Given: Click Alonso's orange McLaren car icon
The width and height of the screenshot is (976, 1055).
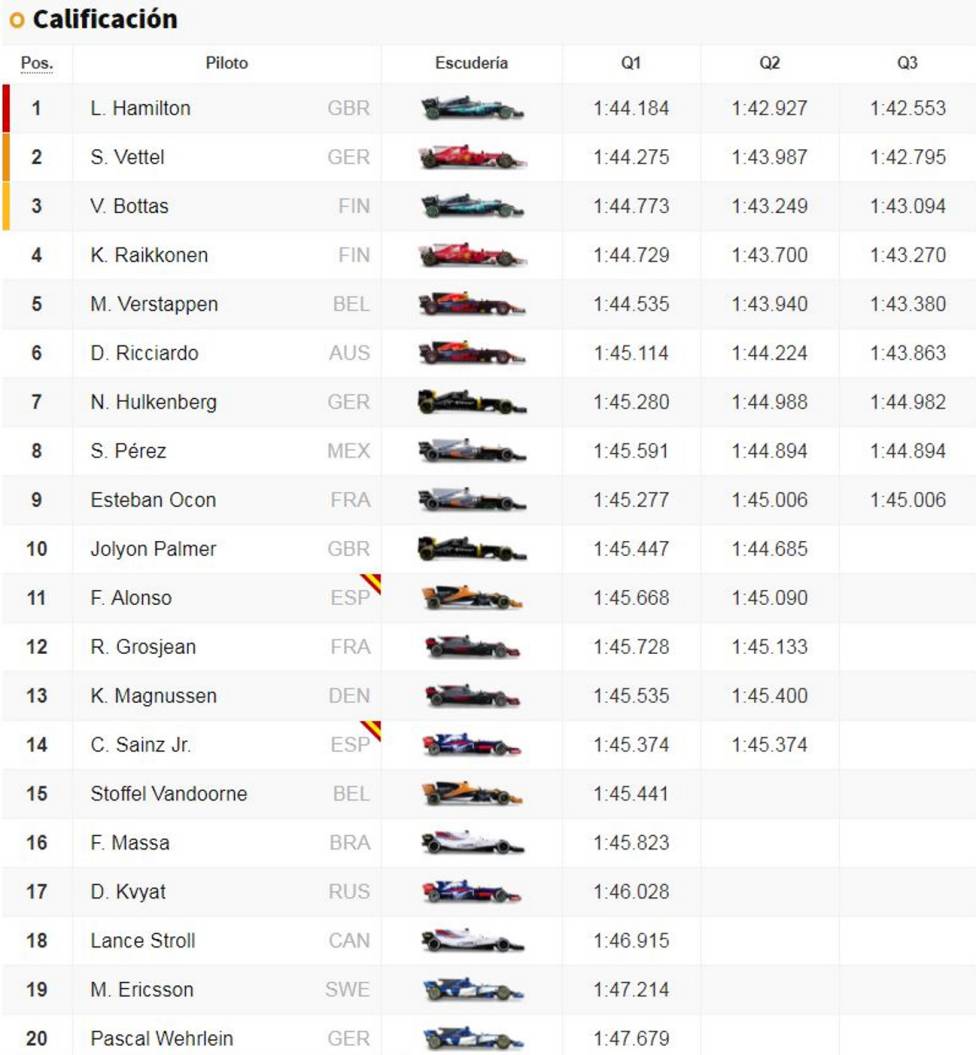Looking at the screenshot, I should (472, 598).
